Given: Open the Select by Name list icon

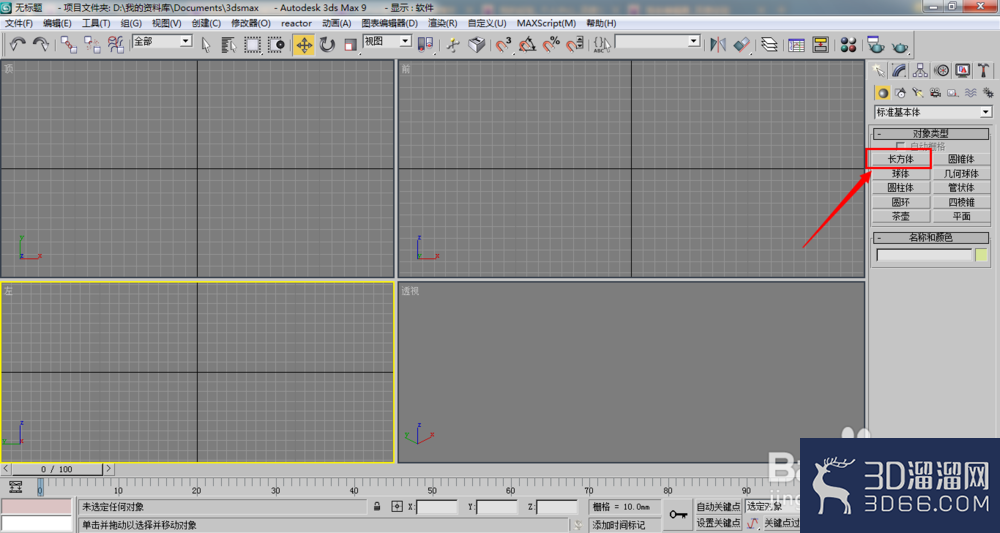Looking at the screenshot, I should tap(229, 45).
